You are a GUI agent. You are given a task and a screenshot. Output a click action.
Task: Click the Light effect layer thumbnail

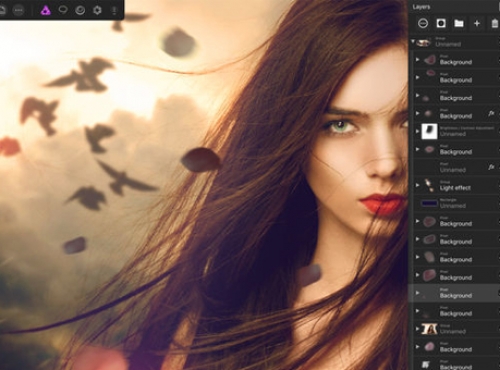coord(429,185)
